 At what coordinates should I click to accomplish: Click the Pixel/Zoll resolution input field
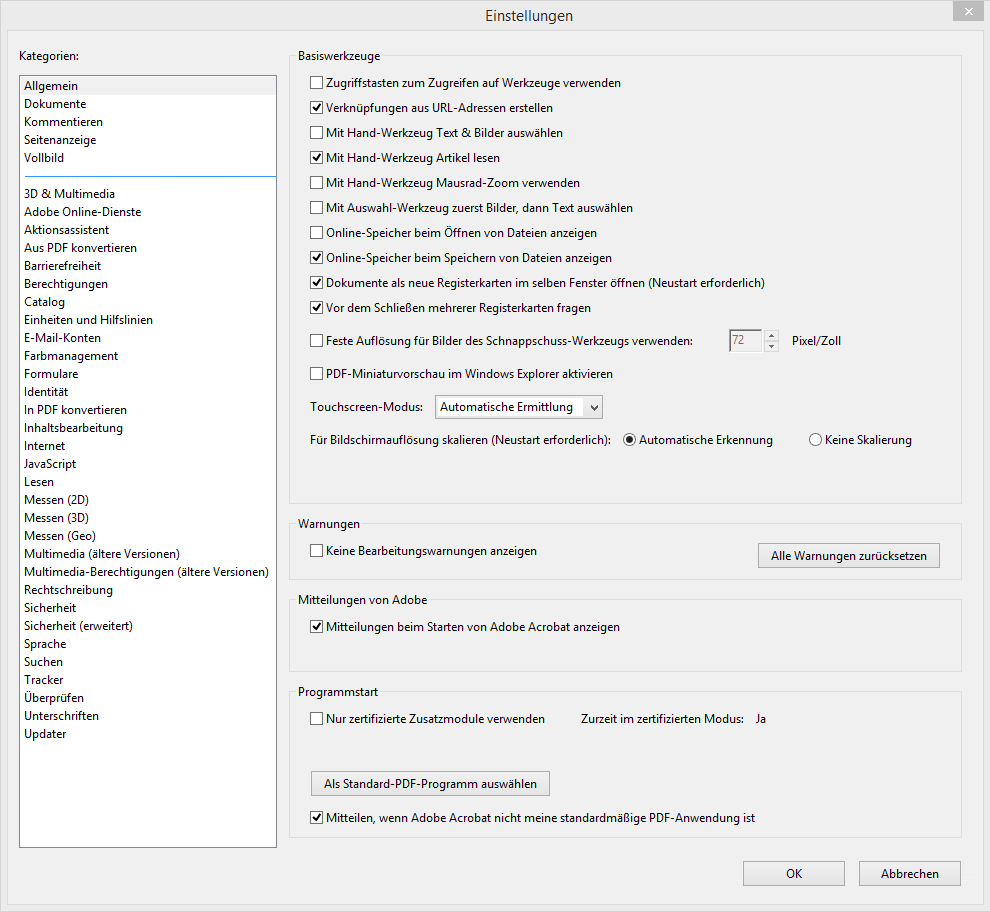[x=745, y=340]
